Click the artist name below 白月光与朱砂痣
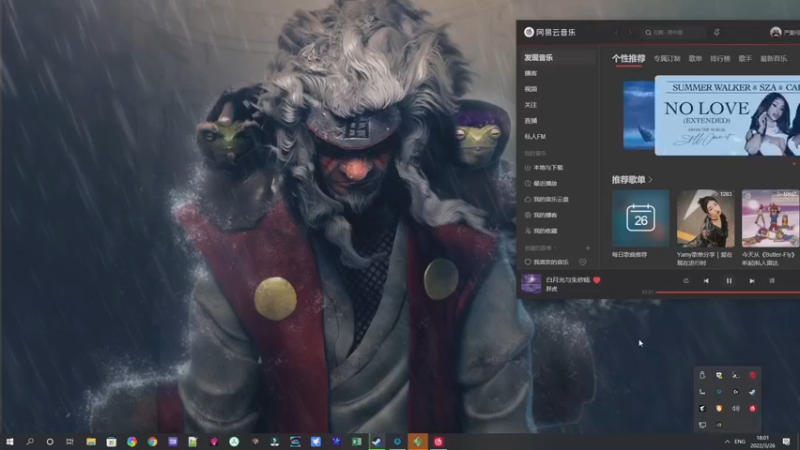The height and width of the screenshot is (450, 800). pos(552,289)
